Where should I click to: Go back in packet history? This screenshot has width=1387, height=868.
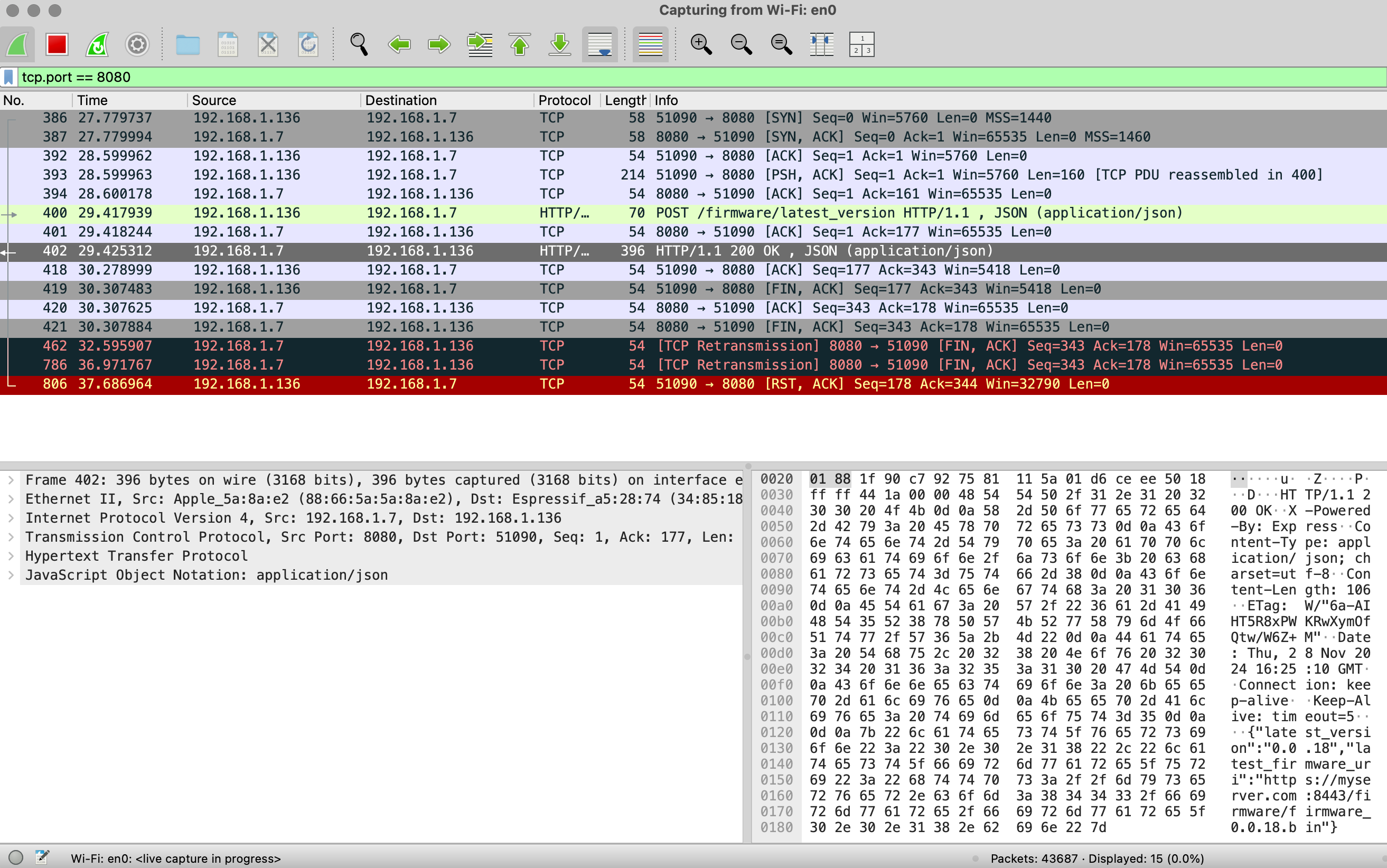(x=399, y=44)
